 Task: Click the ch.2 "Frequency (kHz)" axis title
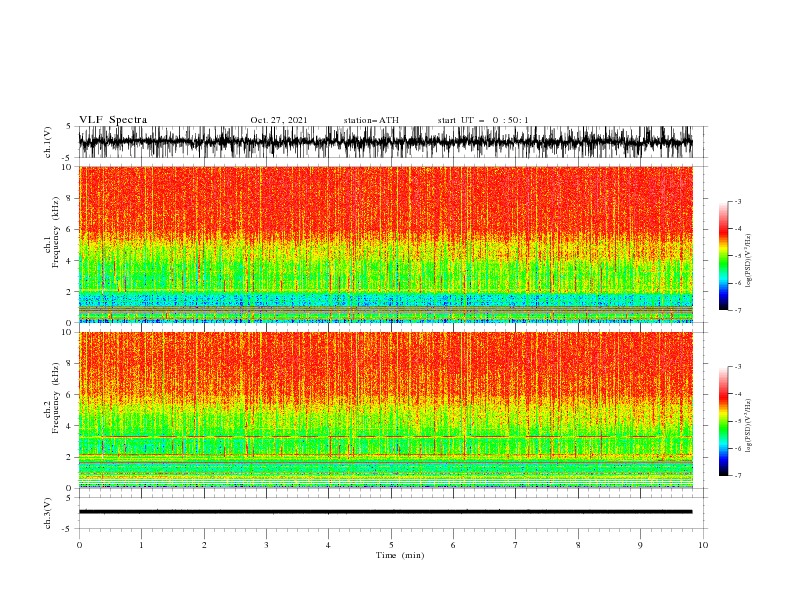click(x=56, y=398)
